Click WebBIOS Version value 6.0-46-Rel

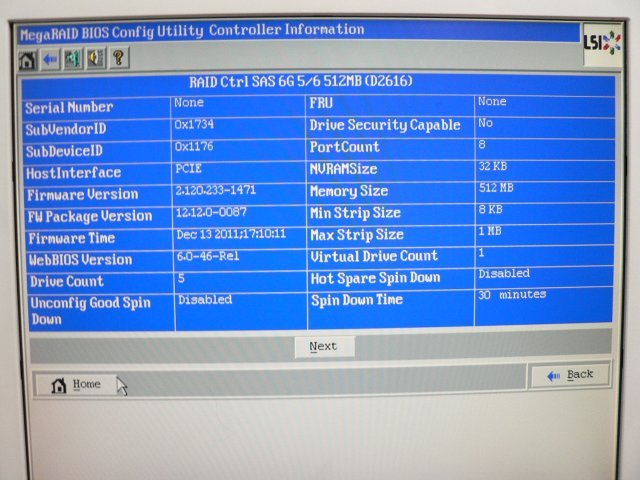pos(208,256)
